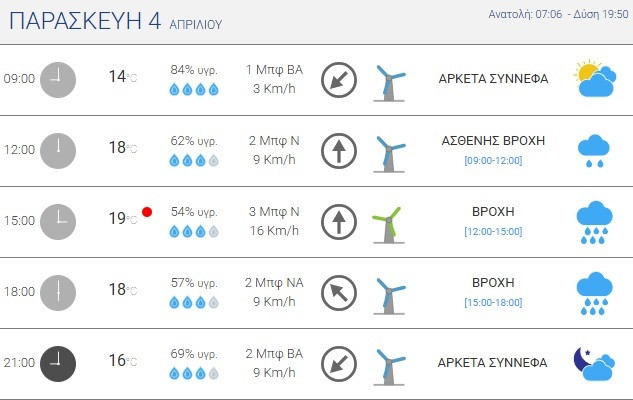This screenshot has width=633, height=400.
Task: Click the 09:00 clock icon
Action: pyautogui.click(x=58, y=79)
